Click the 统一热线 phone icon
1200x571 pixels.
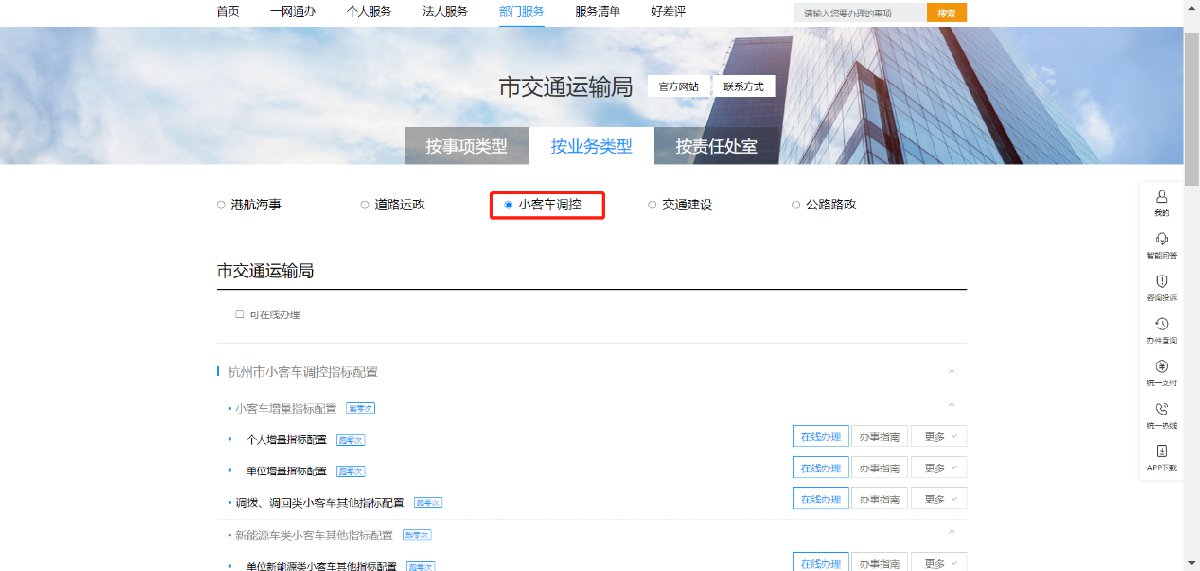pyautogui.click(x=1161, y=410)
